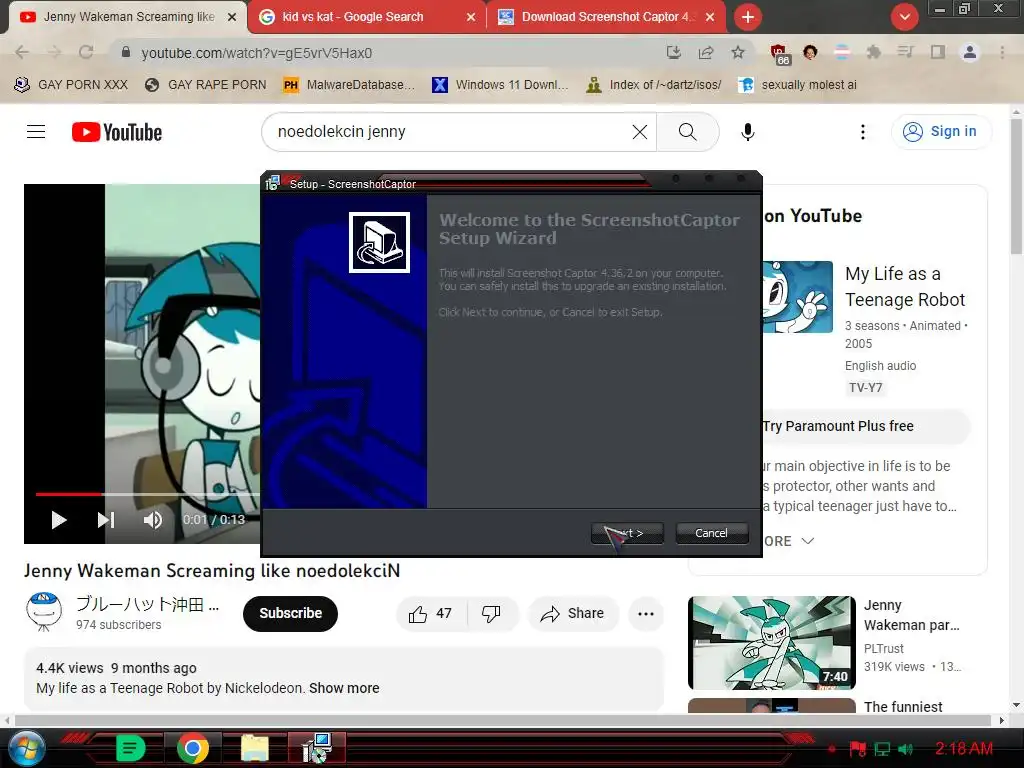1024x768 pixels.
Task: Open the system tray volume speaker icon
Action: click(906, 749)
